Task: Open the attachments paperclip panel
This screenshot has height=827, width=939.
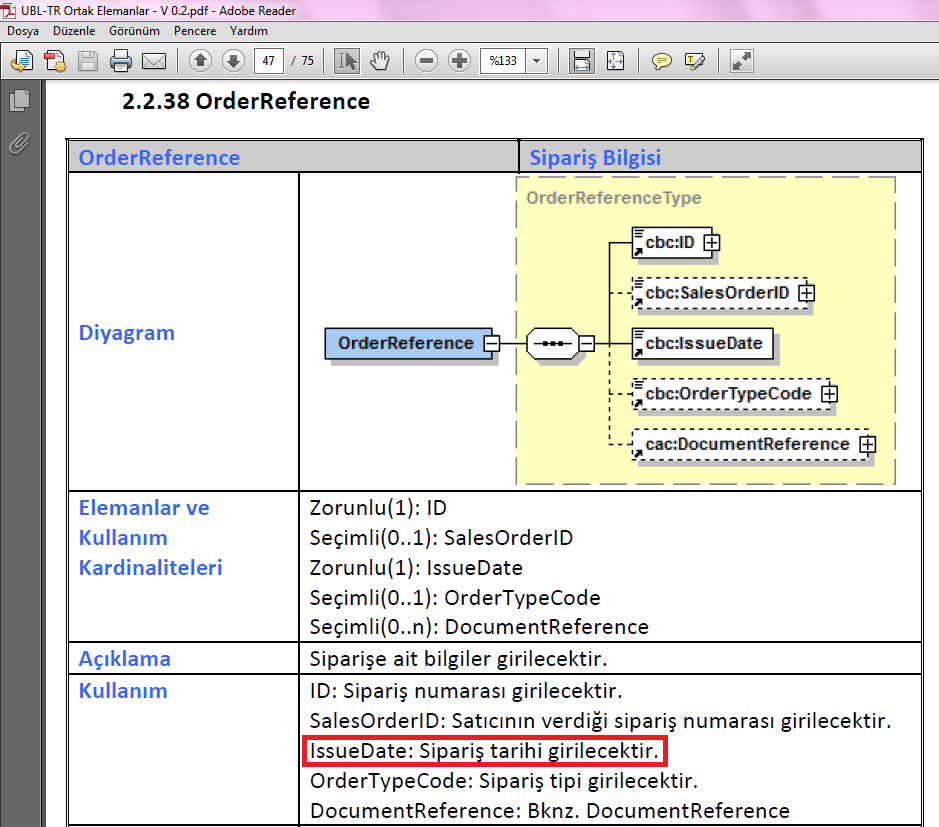Action: [18, 143]
